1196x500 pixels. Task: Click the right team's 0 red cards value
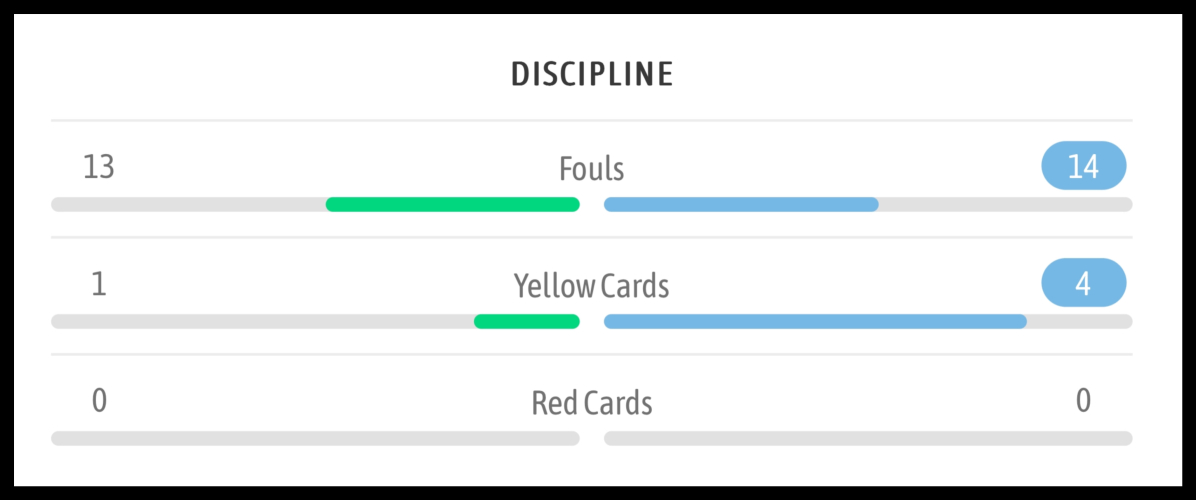pos(1083,401)
